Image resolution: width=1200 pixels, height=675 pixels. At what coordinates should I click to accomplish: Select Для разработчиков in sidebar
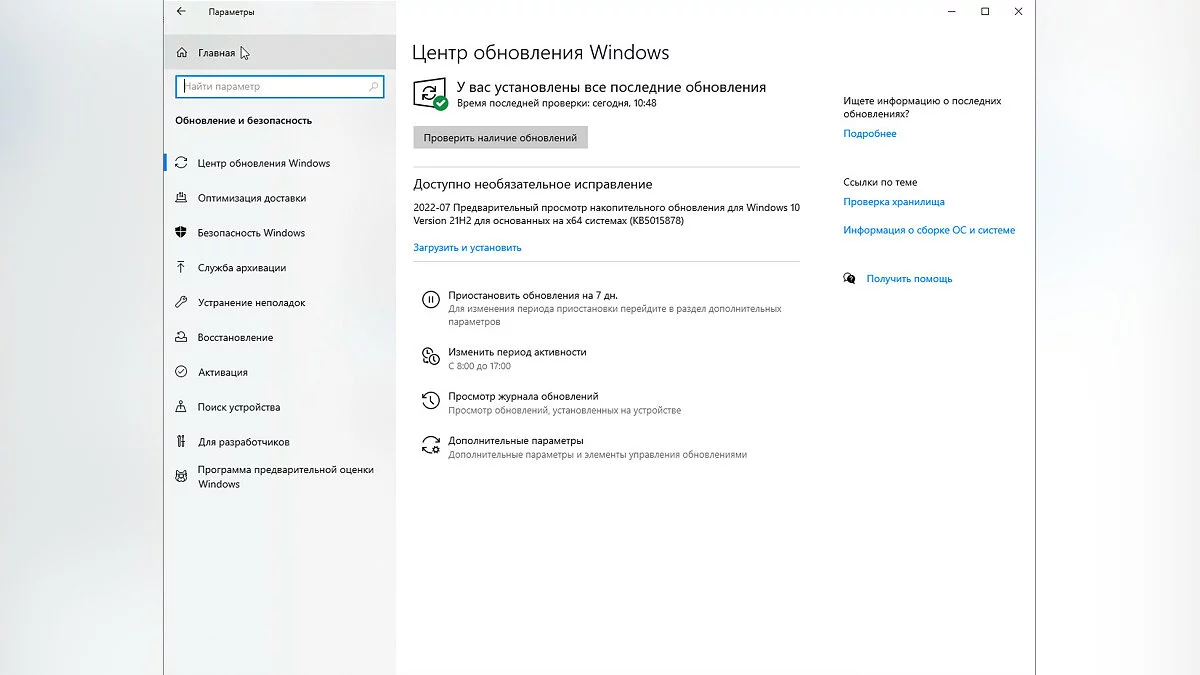pyautogui.click(x=243, y=442)
